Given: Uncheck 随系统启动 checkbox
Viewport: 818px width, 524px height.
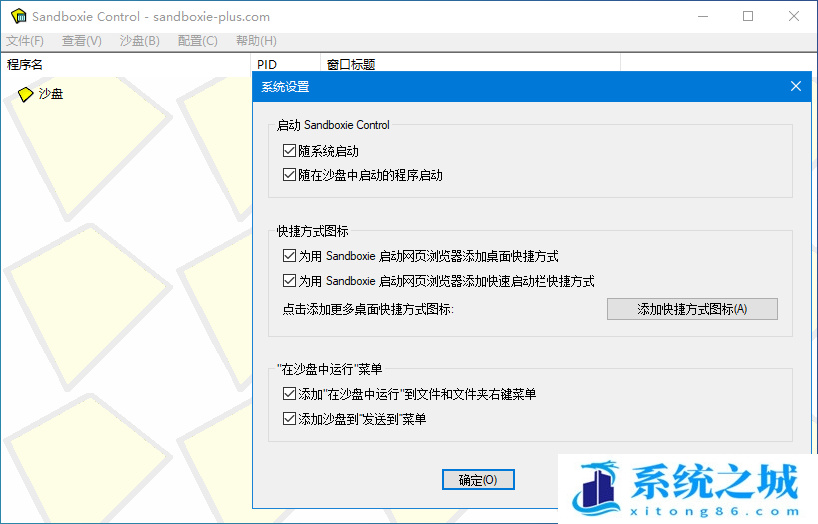Looking at the screenshot, I should pyautogui.click(x=290, y=152).
